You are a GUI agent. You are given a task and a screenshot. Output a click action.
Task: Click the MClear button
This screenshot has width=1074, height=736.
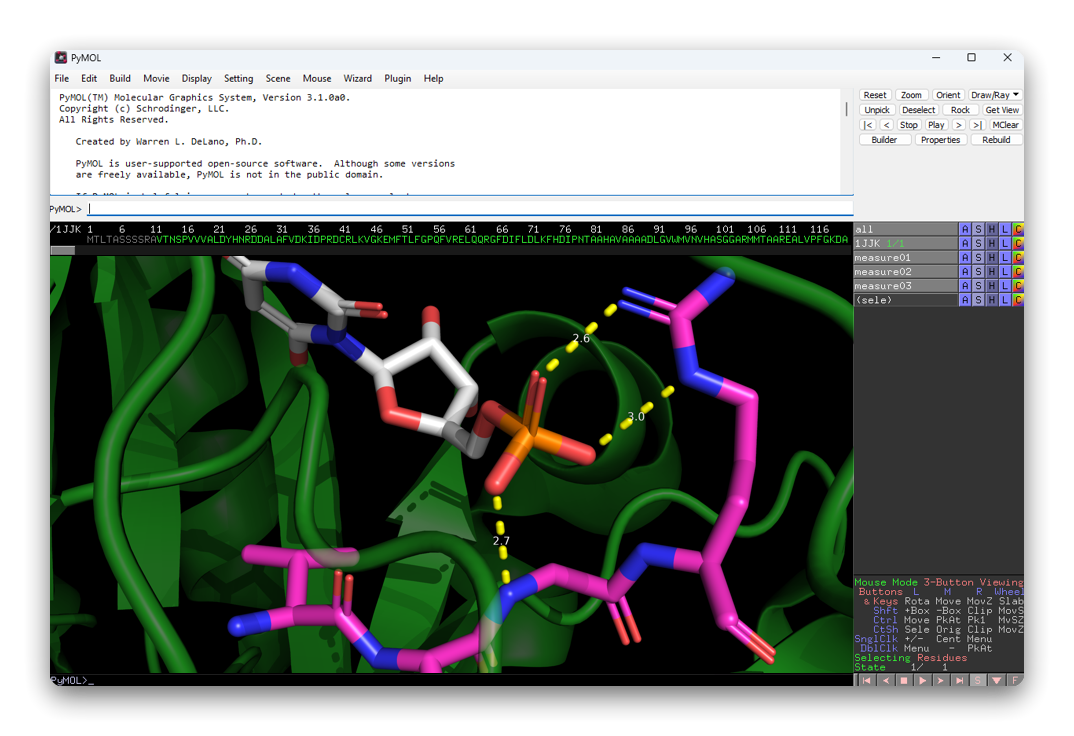pos(1005,125)
